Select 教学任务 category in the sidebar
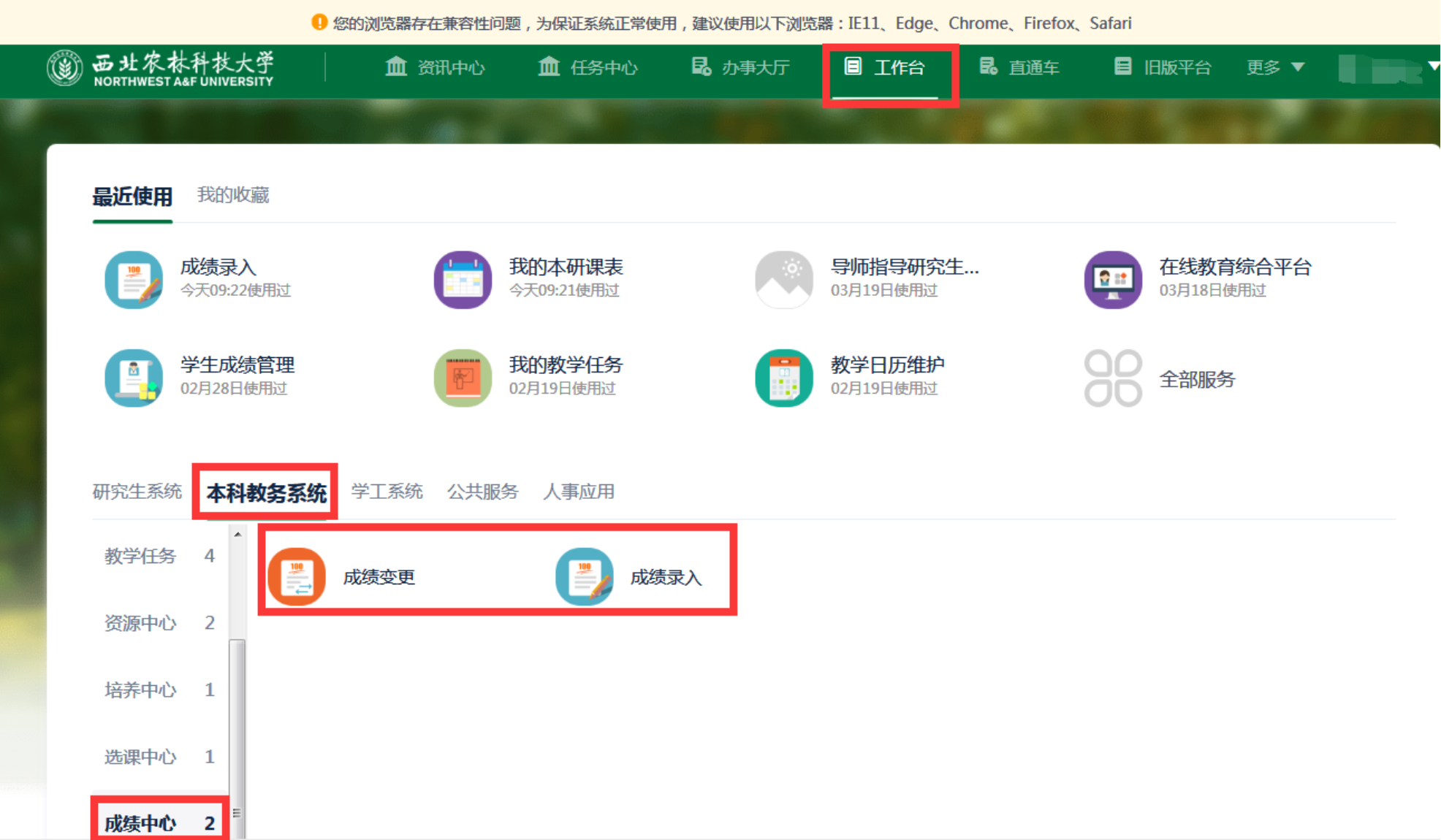Screen dimensions: 1441x840 tap(140, 556)
